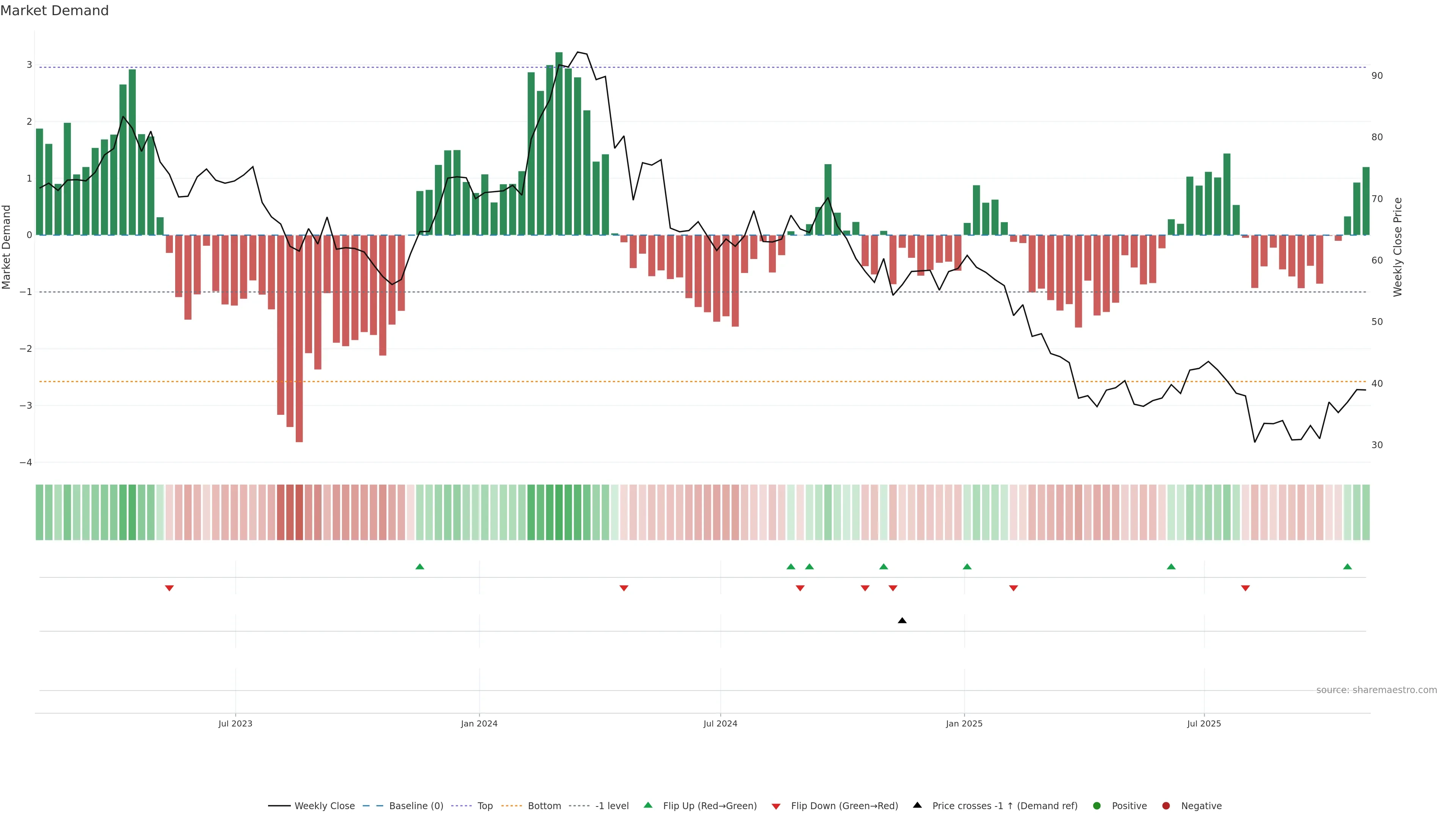Click the Jan 2024 x-axis label
1456x819 pixels.
pos(479,724)
